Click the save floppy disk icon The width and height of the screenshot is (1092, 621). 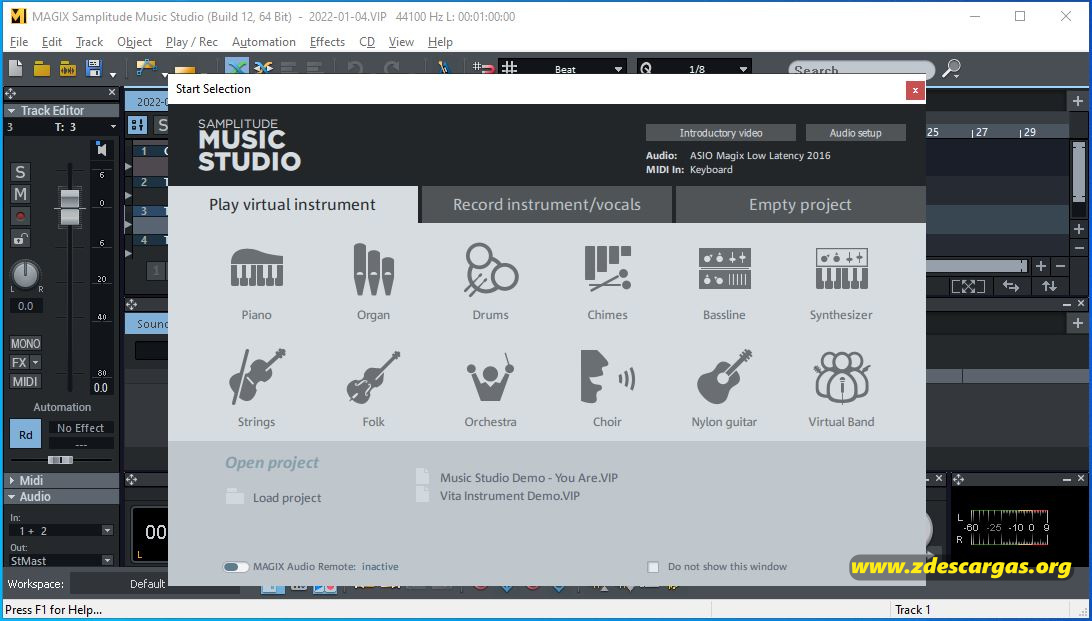93,68
